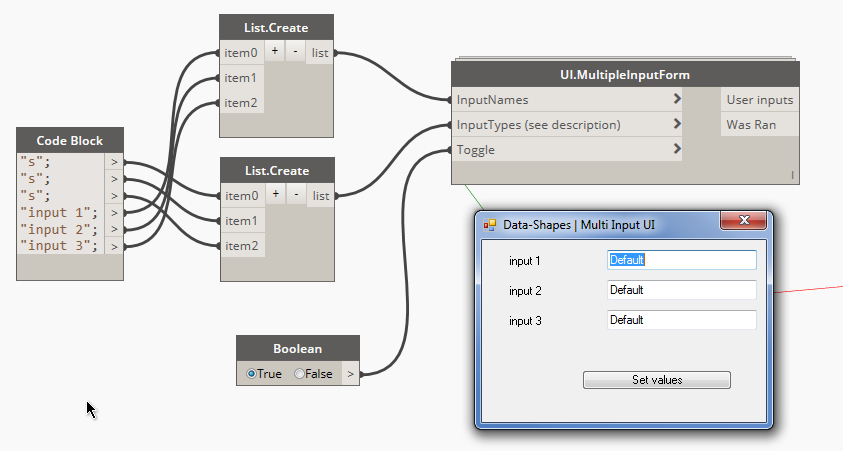Click the input 3 text field in dialog
The width and height of the screenshot is (843, 451).
(682, 320)
